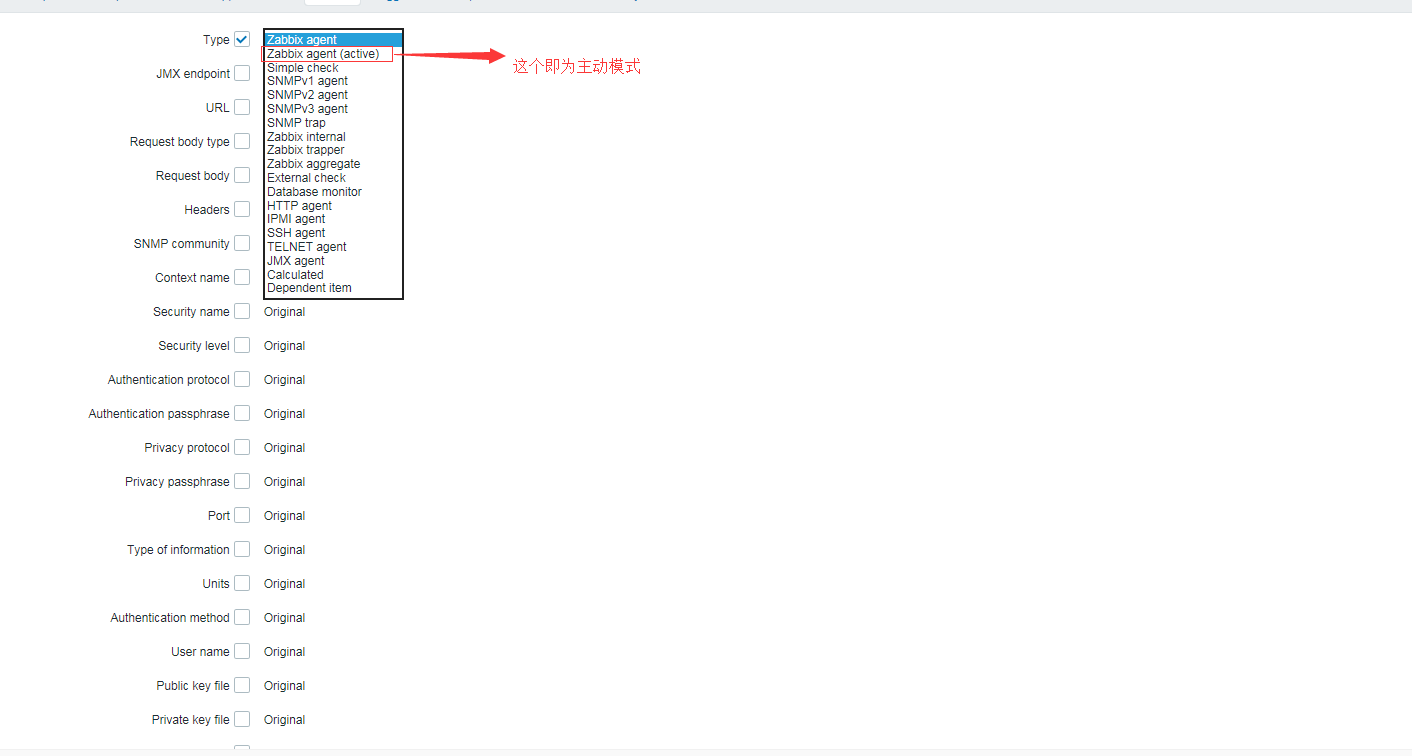1412x756 pixels.
Task: Select SNMPv2 agent option
Action: click(x=333, y=95)
